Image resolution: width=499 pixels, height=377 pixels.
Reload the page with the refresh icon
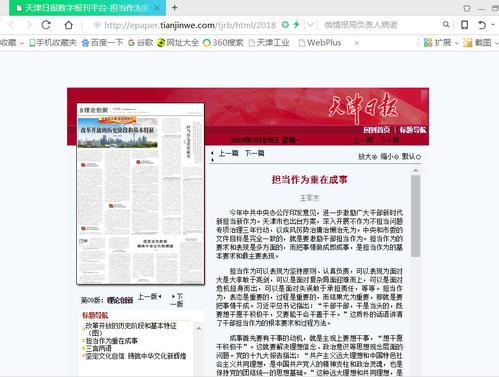46,25
